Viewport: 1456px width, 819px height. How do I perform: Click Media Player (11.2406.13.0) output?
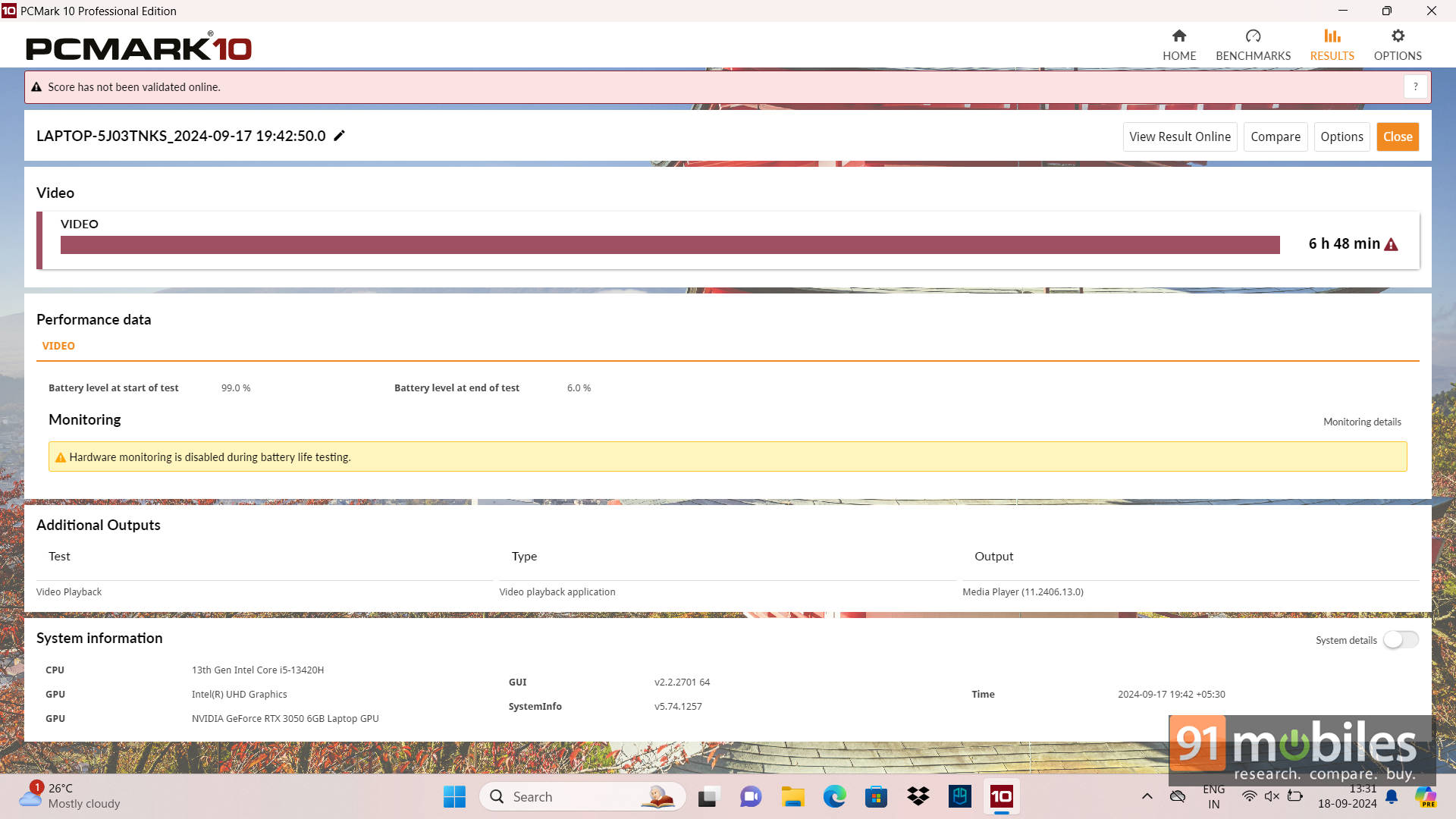coord(1023,591)
